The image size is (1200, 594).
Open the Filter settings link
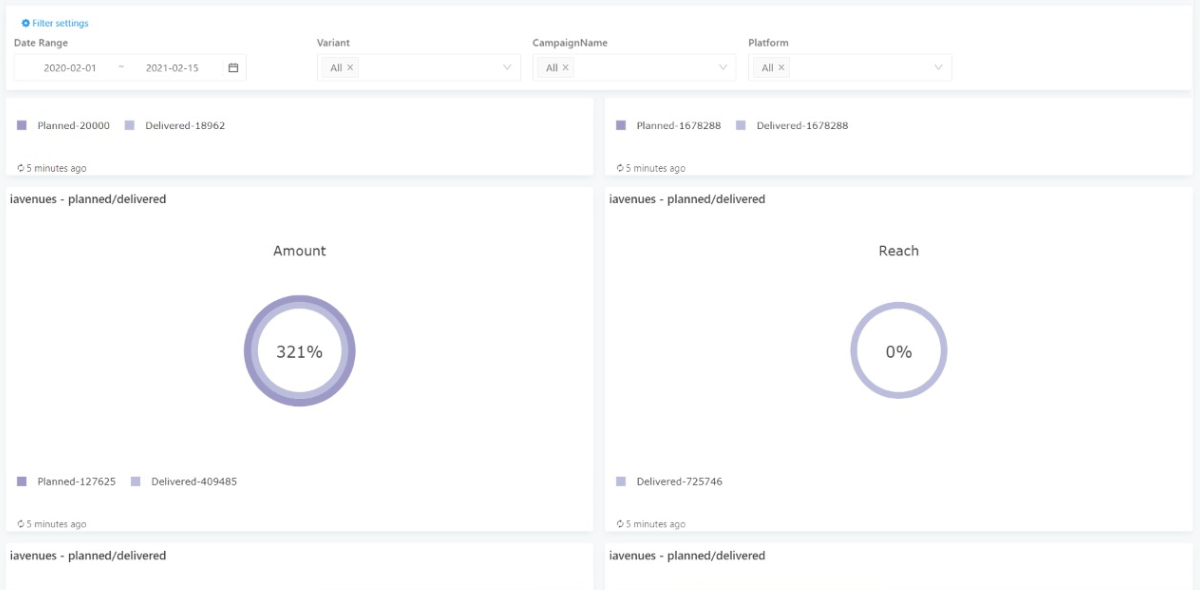point(60,23)
